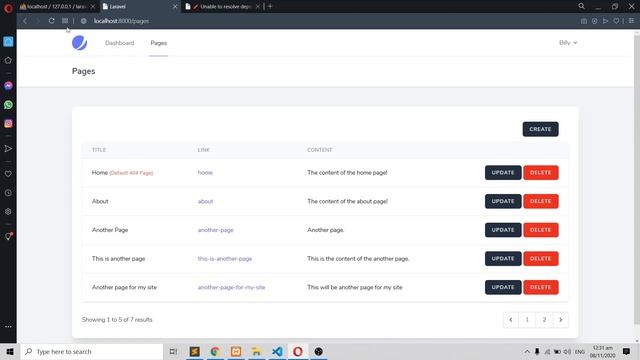This screenshot has width=640, height=360.
Task: Click the ENG language indicator
Action: pyautogui.click(x=580, y=351)
